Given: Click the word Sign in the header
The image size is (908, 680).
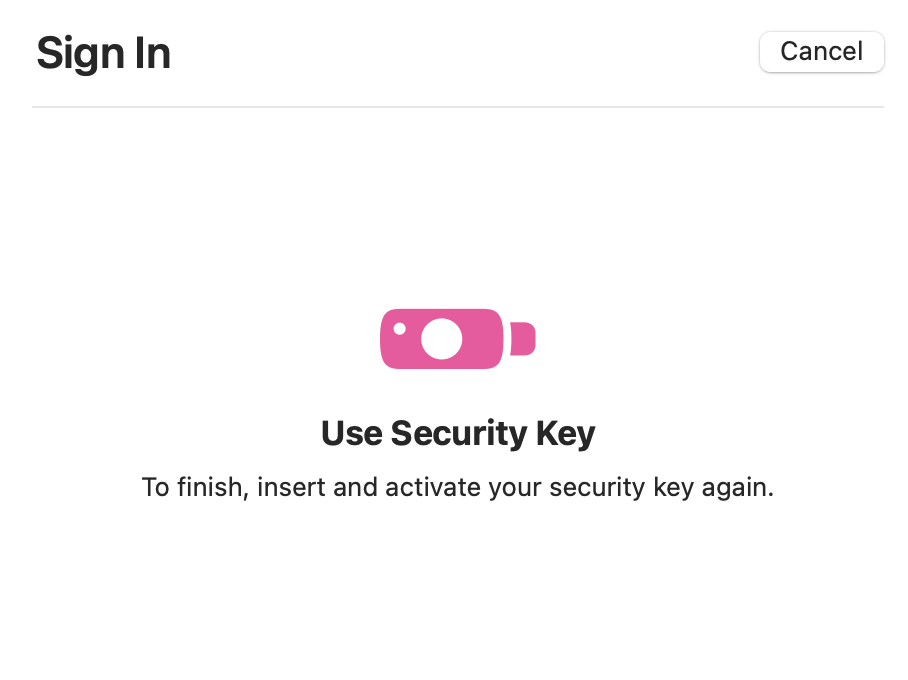Looking at the screenshot, I should [80, 54].
